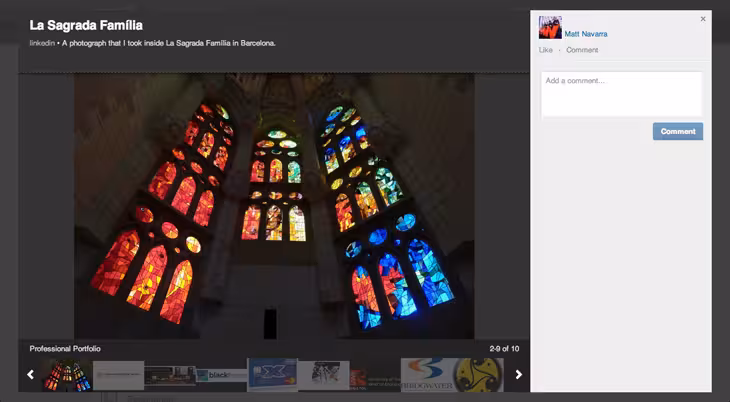Click the '2-9 of 10' counter
Image resolution: width=730 pixels, height=402 pixels.
(504, 348)
